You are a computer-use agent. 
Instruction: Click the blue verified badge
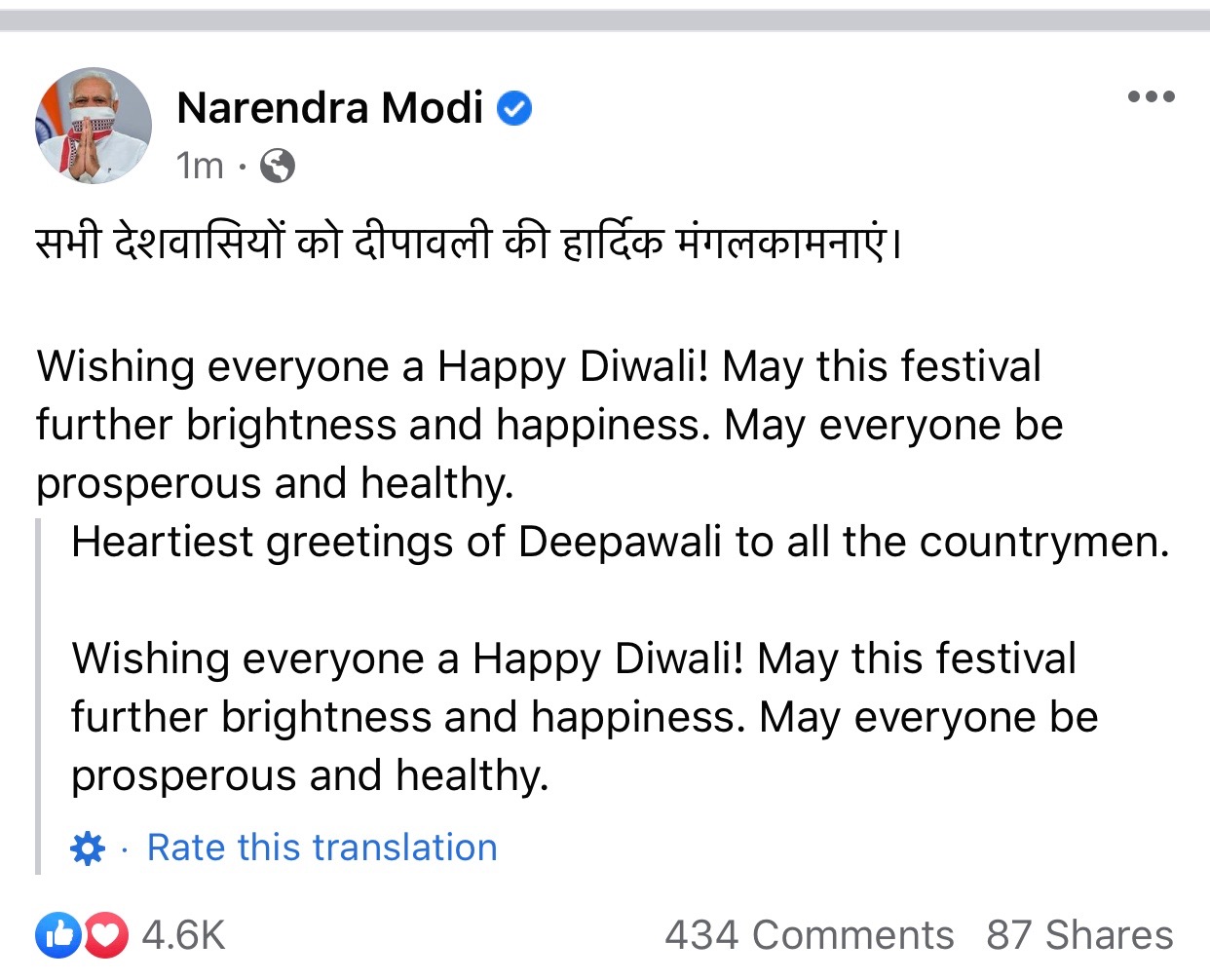tap(515, 108)
